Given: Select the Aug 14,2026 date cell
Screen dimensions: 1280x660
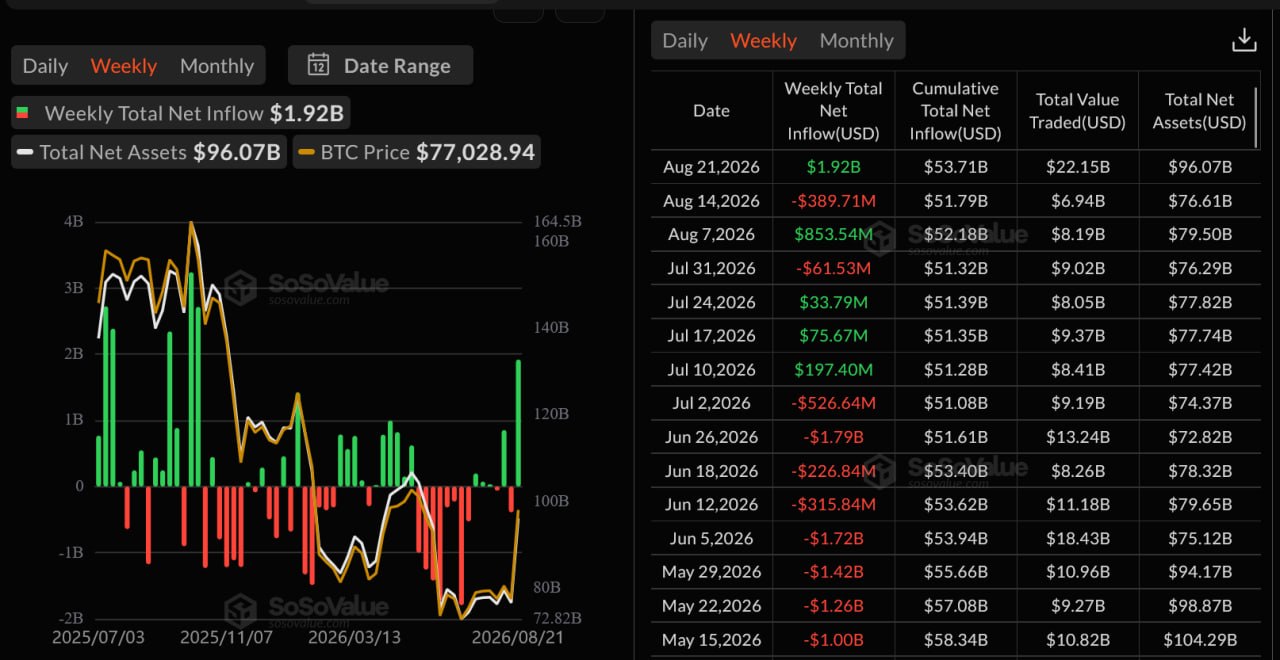Looking at the screenshot, I should pos(711,201).
